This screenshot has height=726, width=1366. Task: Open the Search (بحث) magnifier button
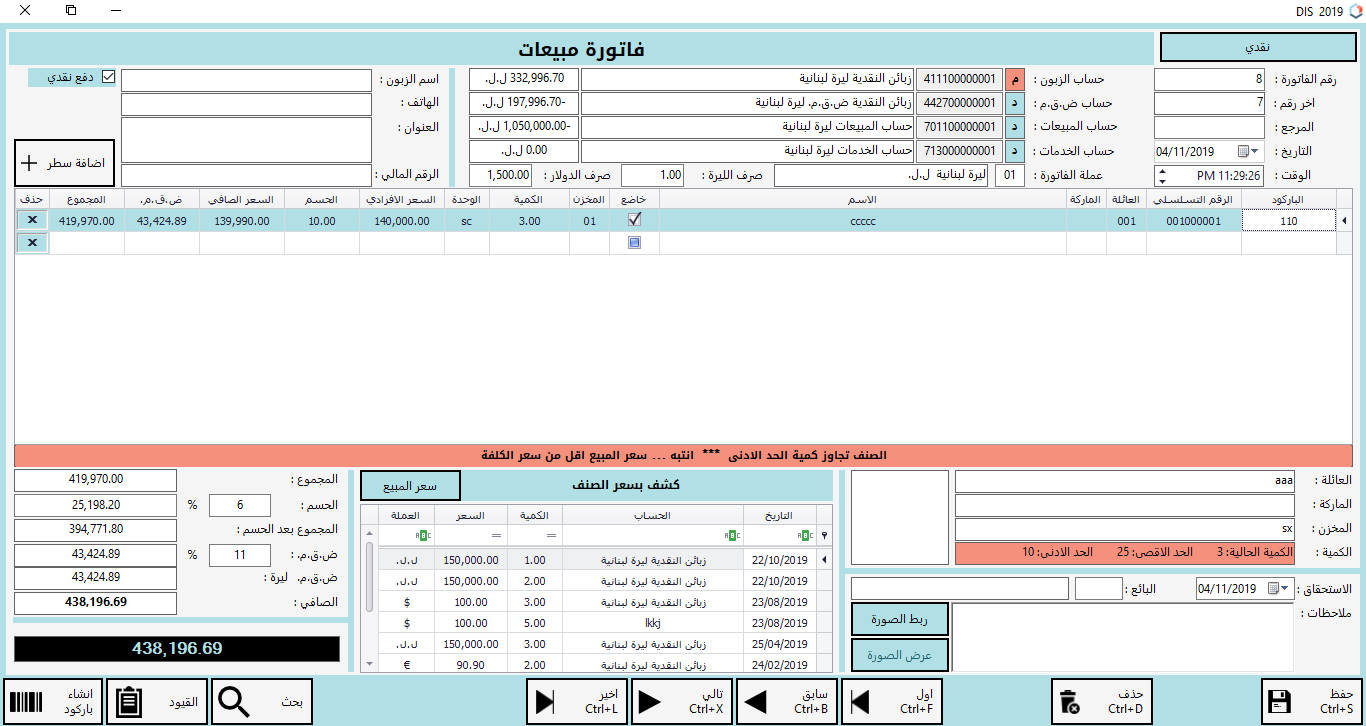point(263,701)
